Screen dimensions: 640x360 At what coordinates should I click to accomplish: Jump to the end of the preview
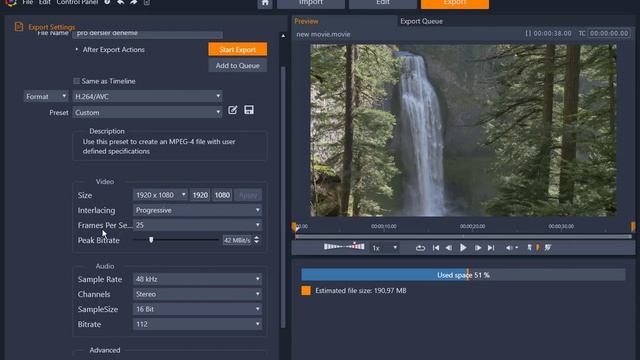(x=491, y=248)
